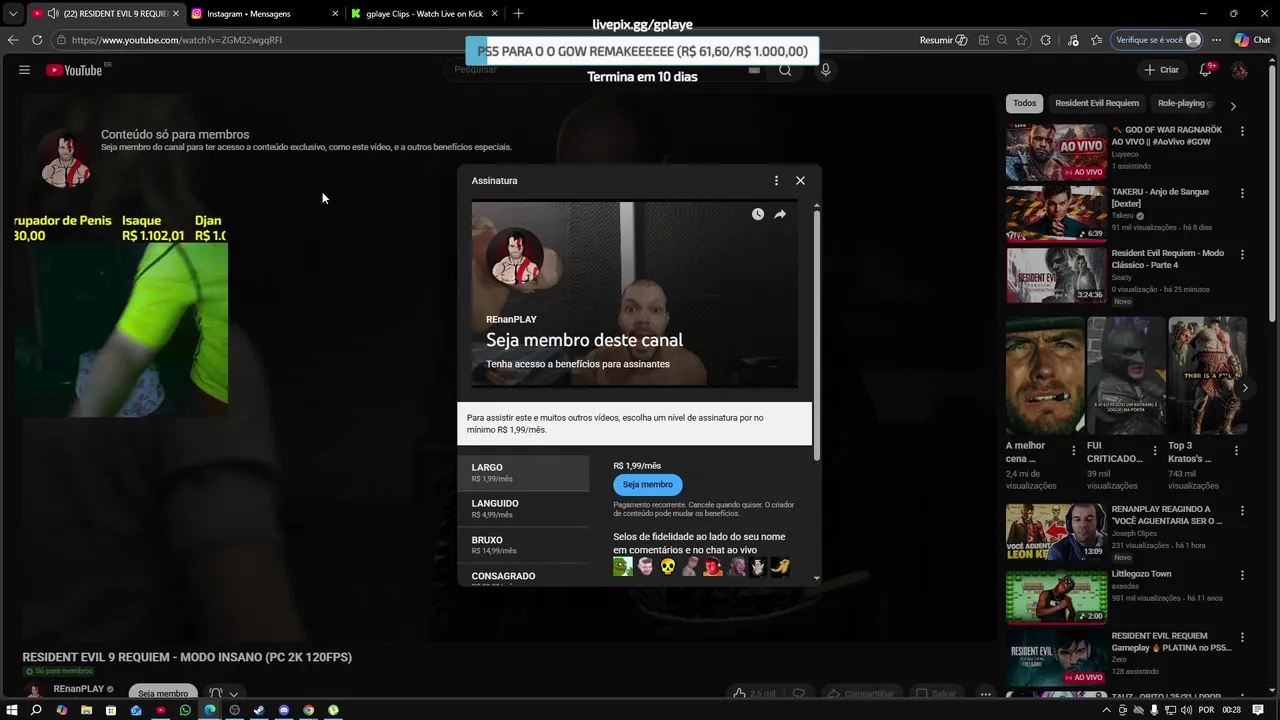Click the YouTube logo

pyautogui.click(x=76, y=70)
